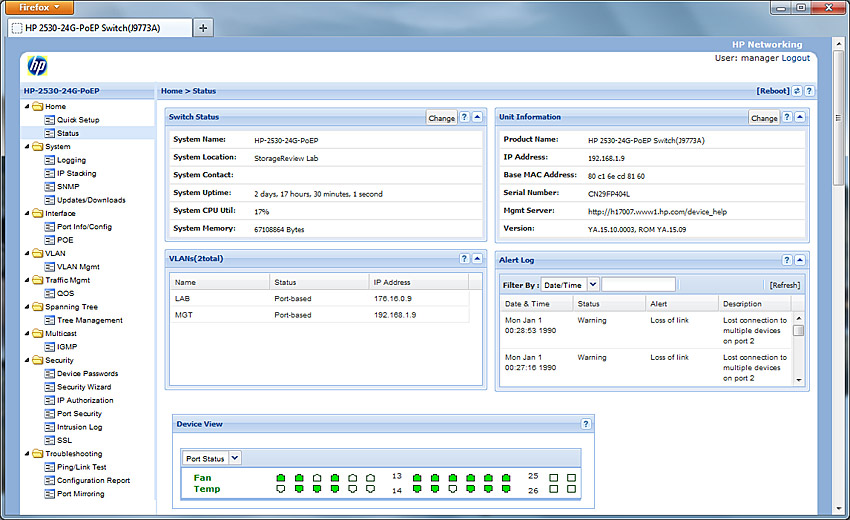
Task: Collapse the Unit Information panel
Action: pos(800,117)
